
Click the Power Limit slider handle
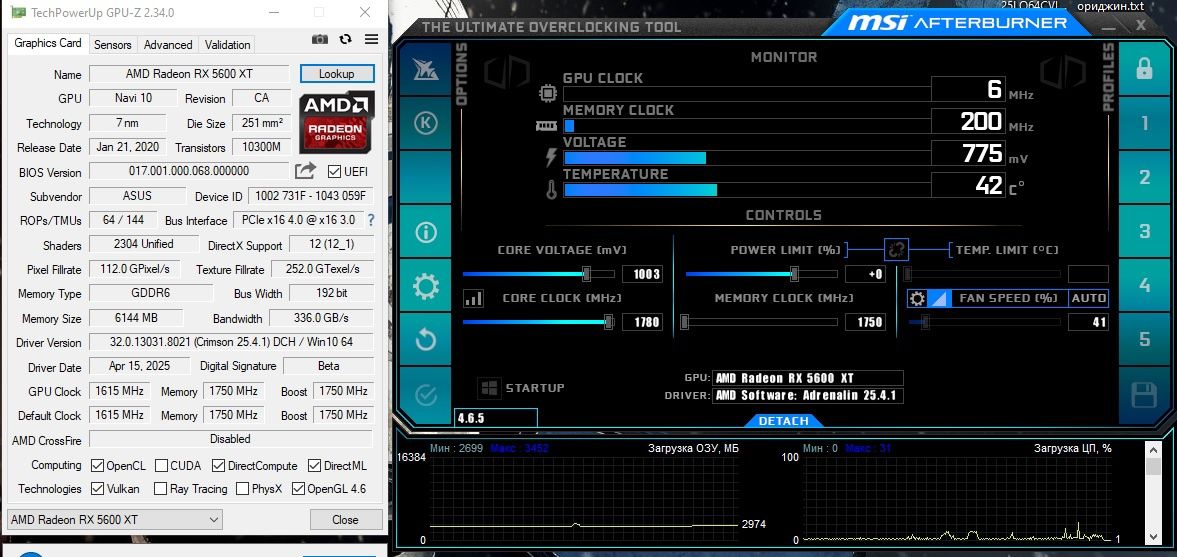pos(794,273)
